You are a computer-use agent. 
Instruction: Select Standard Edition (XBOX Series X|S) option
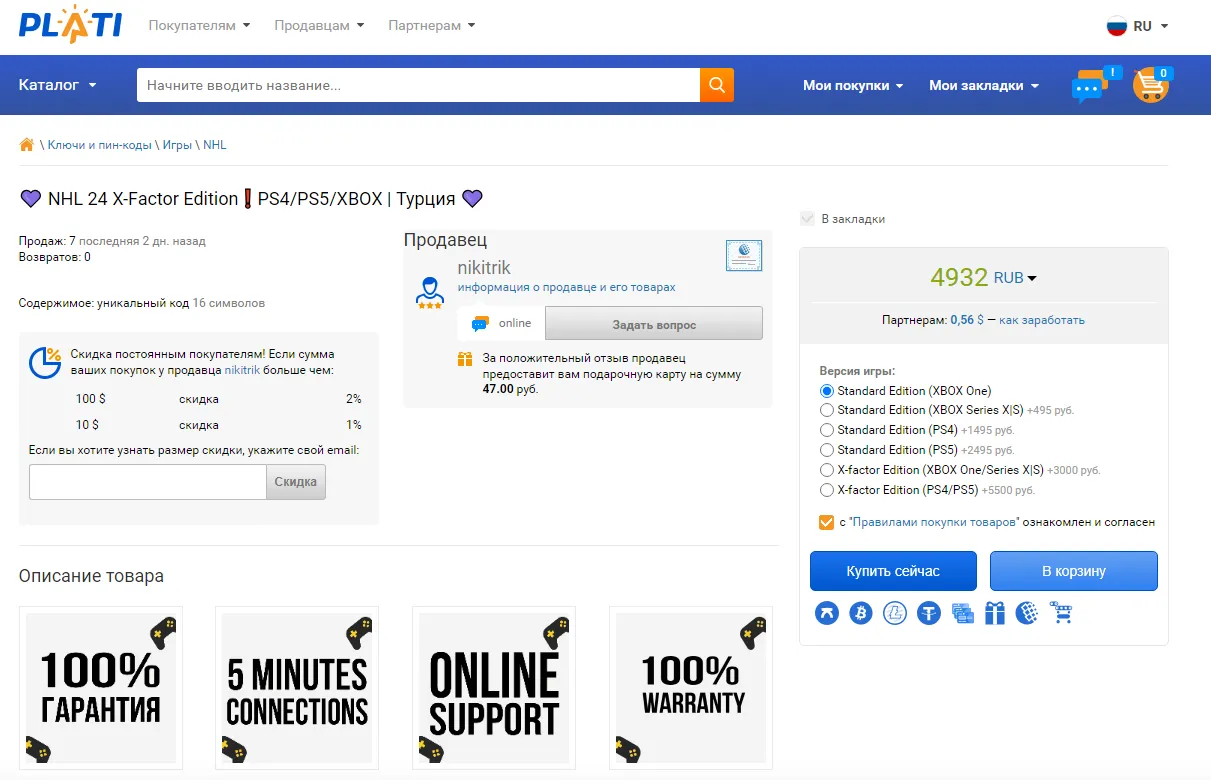coord(827,410)
